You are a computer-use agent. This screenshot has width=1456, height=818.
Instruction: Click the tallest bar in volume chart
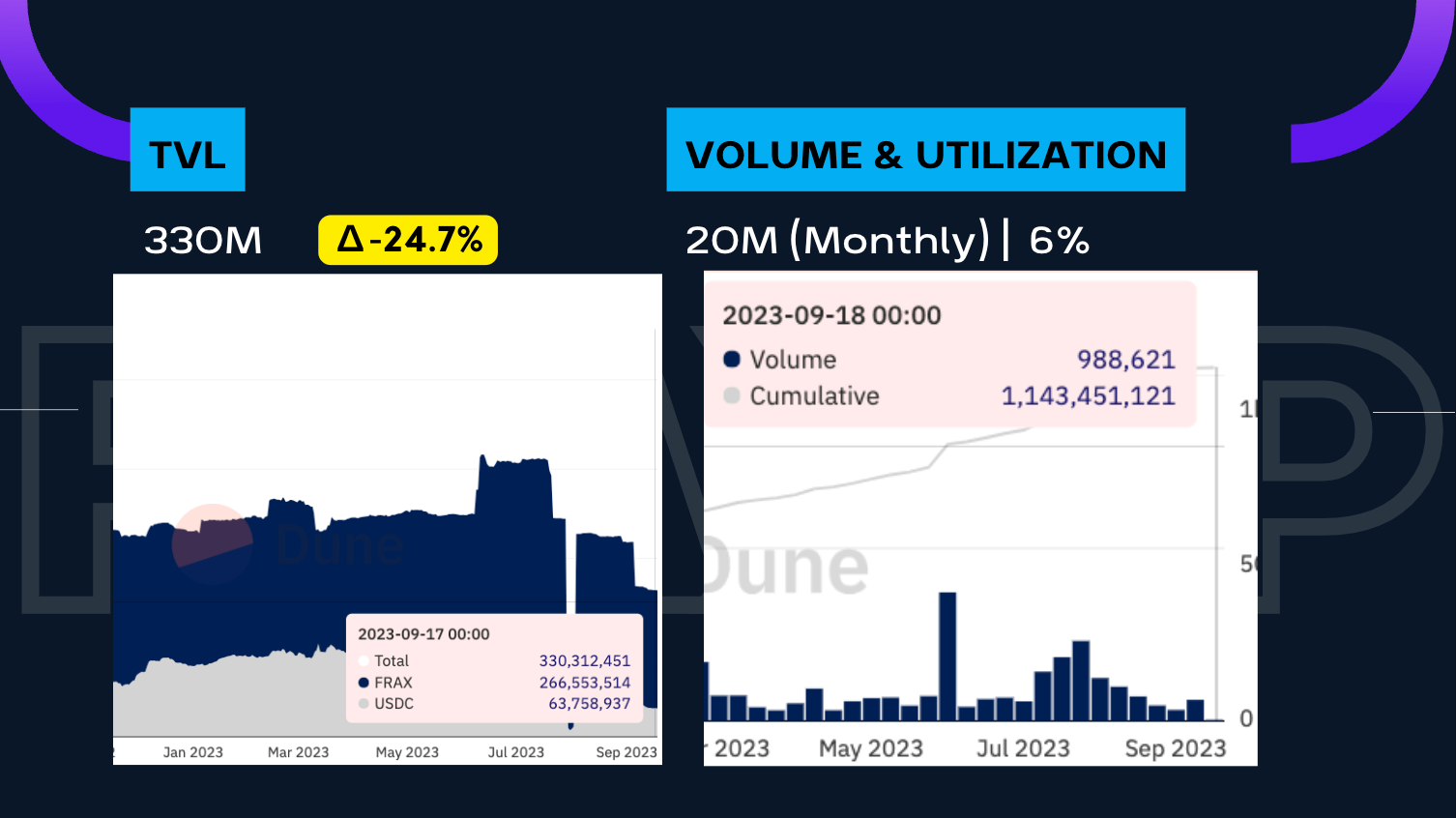coord(947,656)
